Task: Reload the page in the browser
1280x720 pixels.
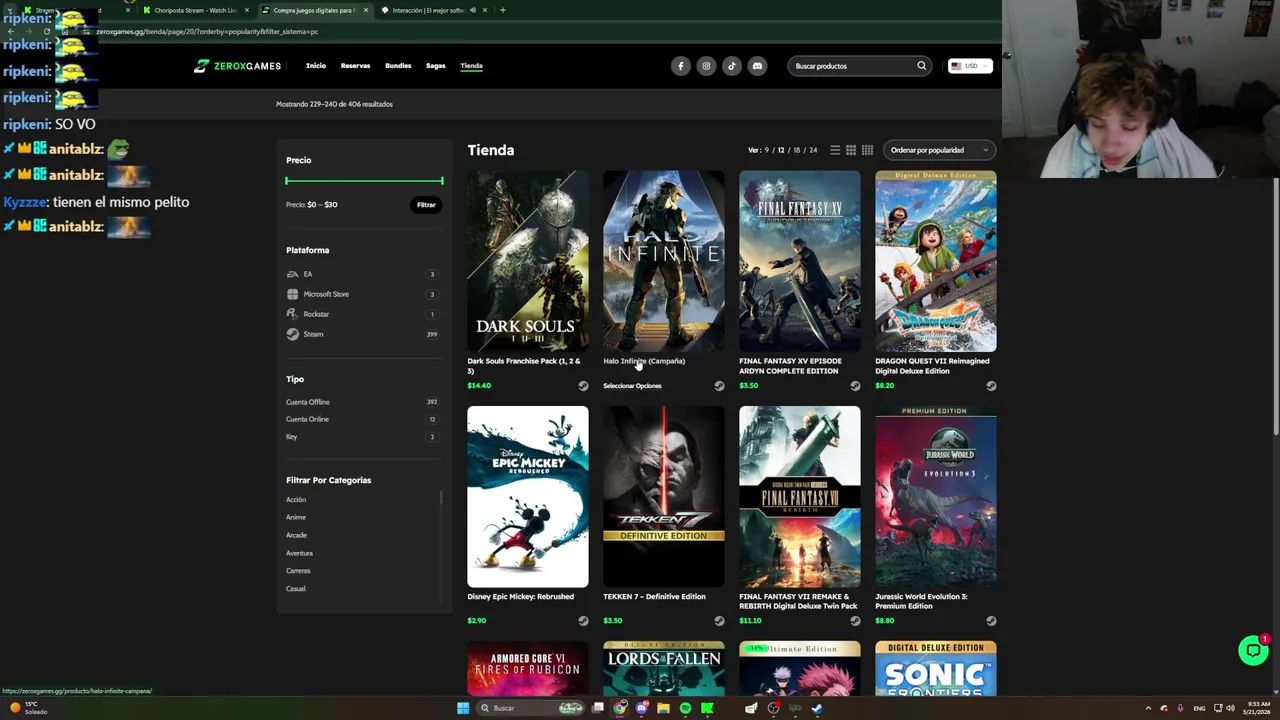Action: click(46, 31)
